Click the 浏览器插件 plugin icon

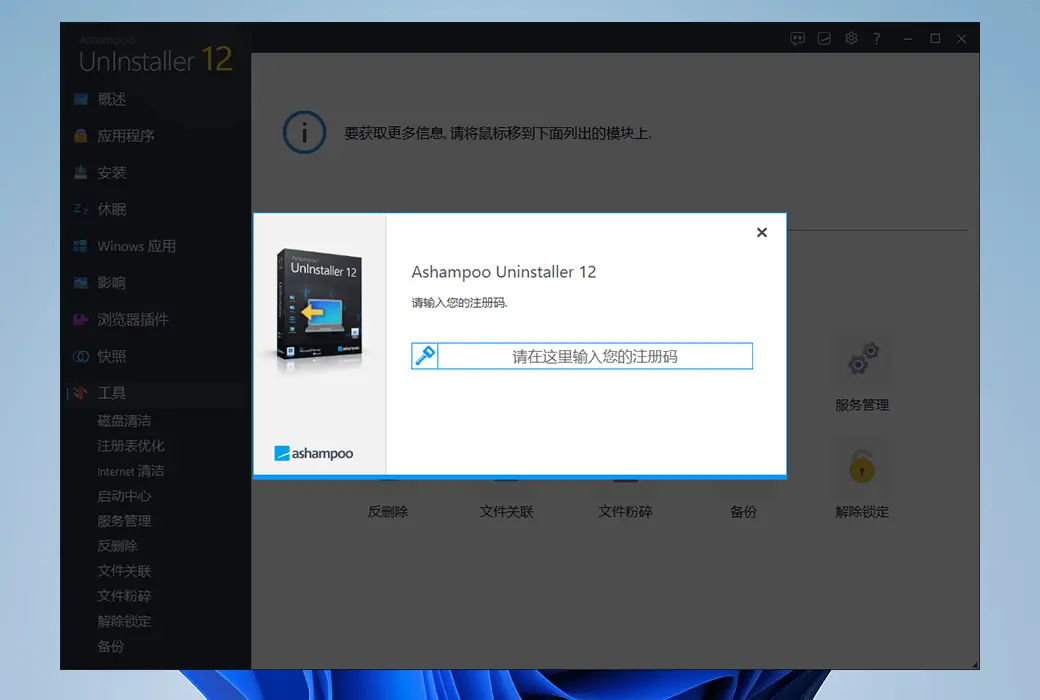coord(80,320)
